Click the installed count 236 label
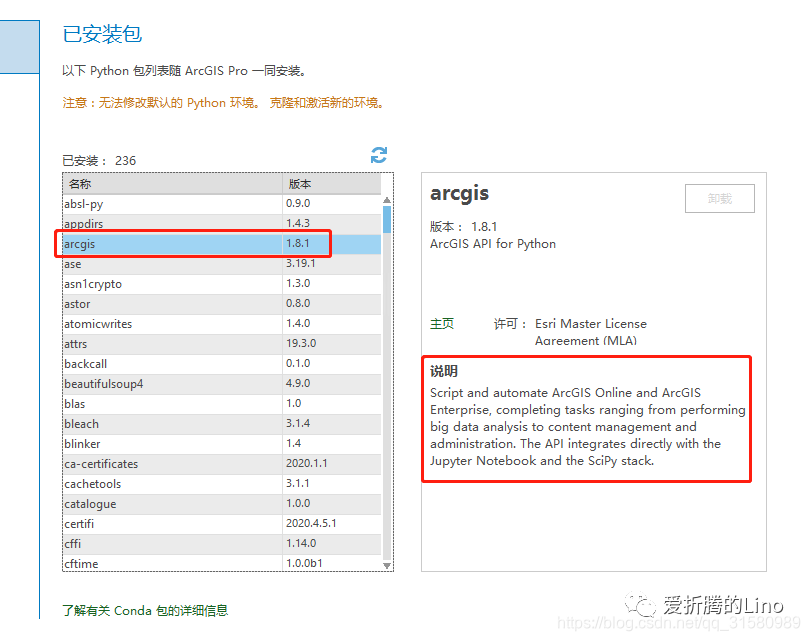 click(x=99, y=161)
